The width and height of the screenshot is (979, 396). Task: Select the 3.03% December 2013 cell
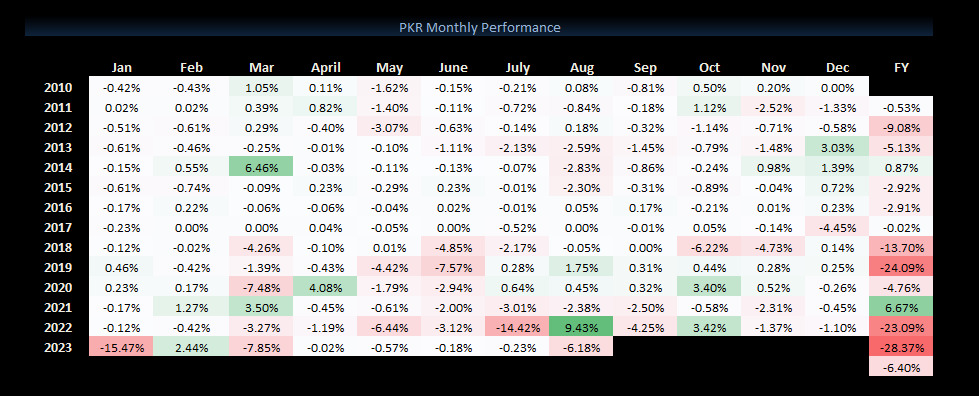click(x=837, y=148)
